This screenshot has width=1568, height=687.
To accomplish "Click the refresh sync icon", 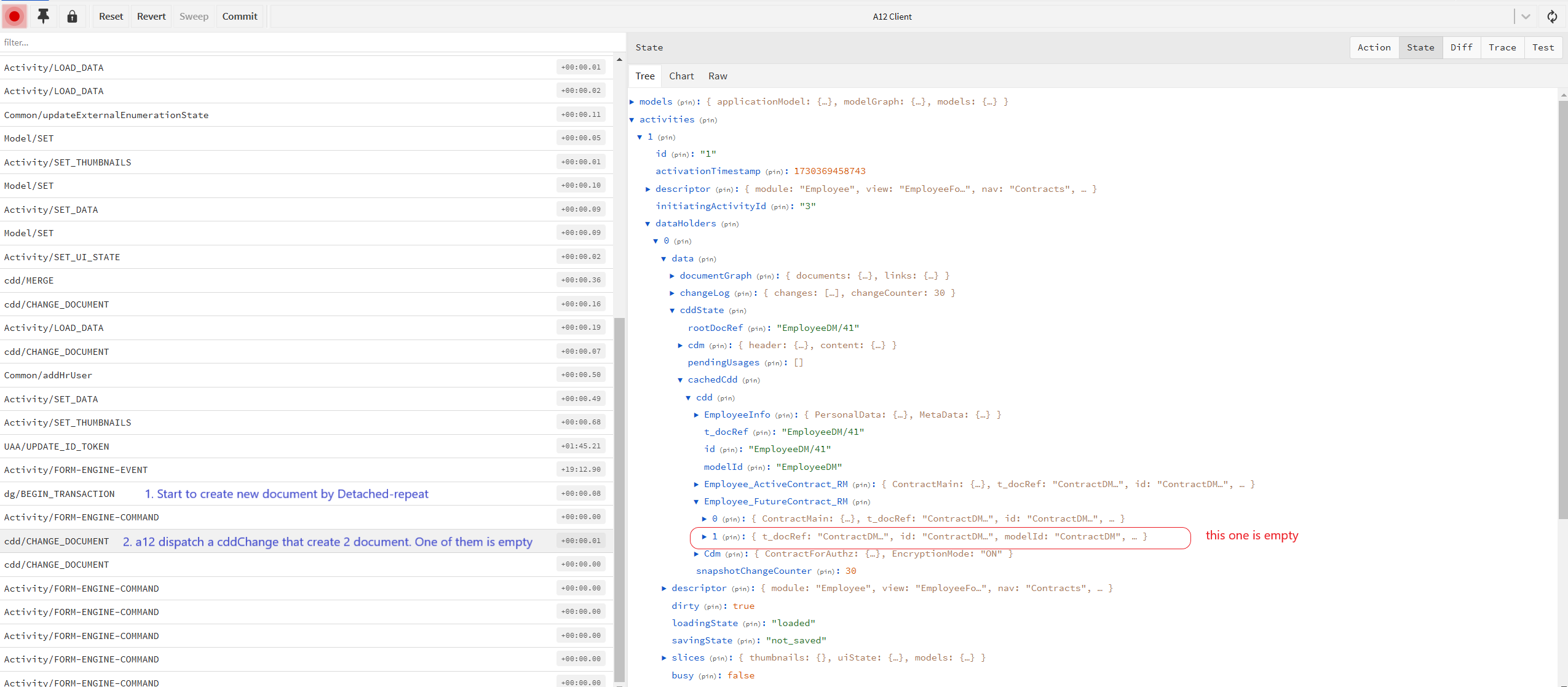I will point(1552,17).
